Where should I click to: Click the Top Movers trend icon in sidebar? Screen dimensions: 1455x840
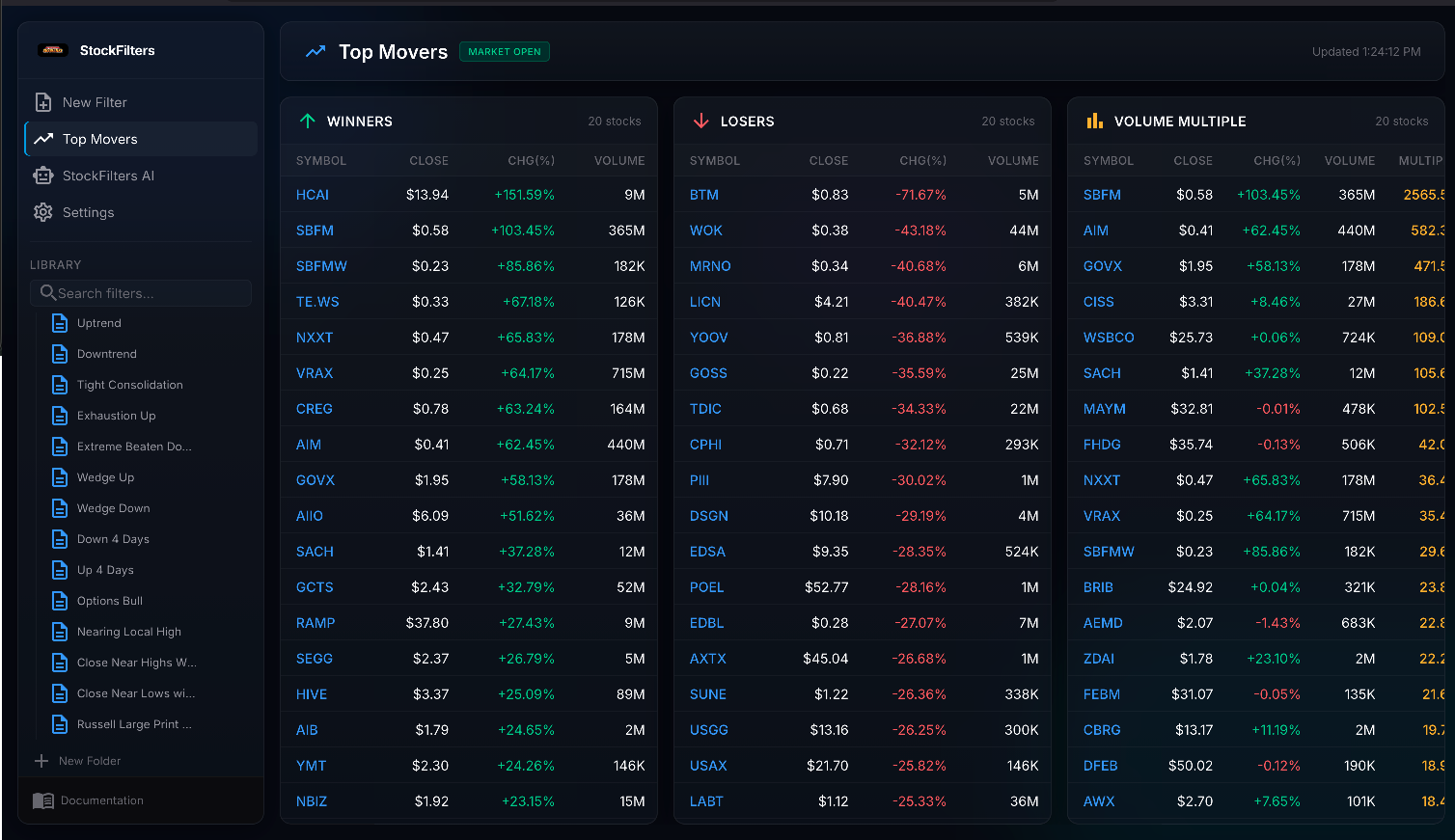(x=43, y=139)
